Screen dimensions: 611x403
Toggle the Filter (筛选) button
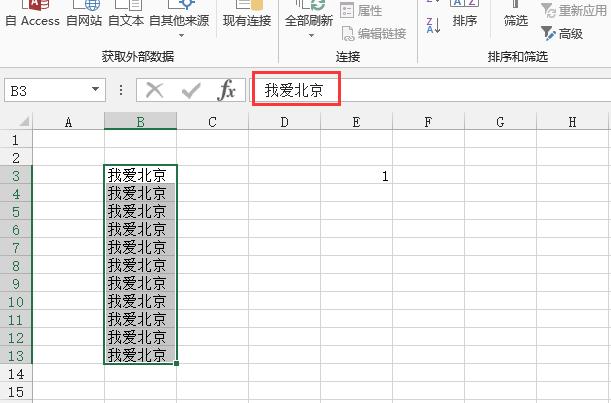516,16
